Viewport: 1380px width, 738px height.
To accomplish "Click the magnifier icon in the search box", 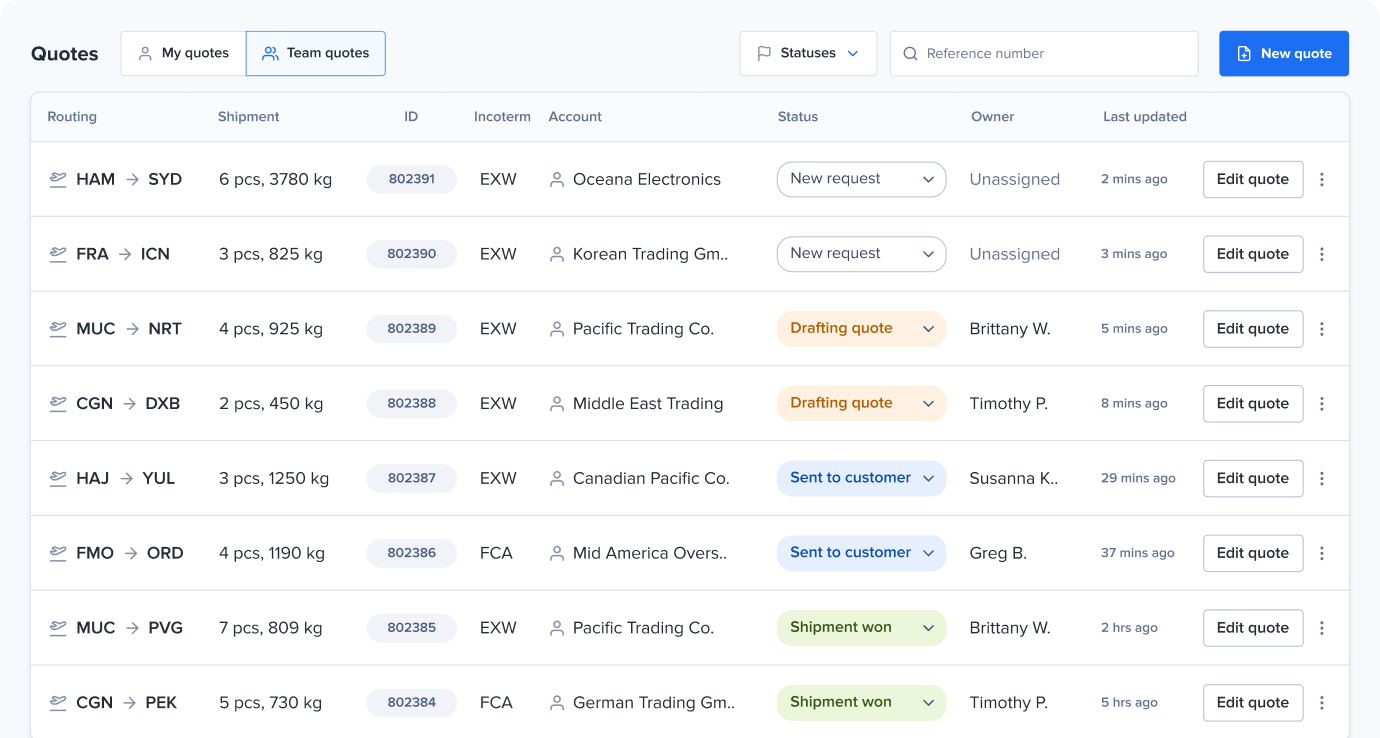I will point(910,54).
